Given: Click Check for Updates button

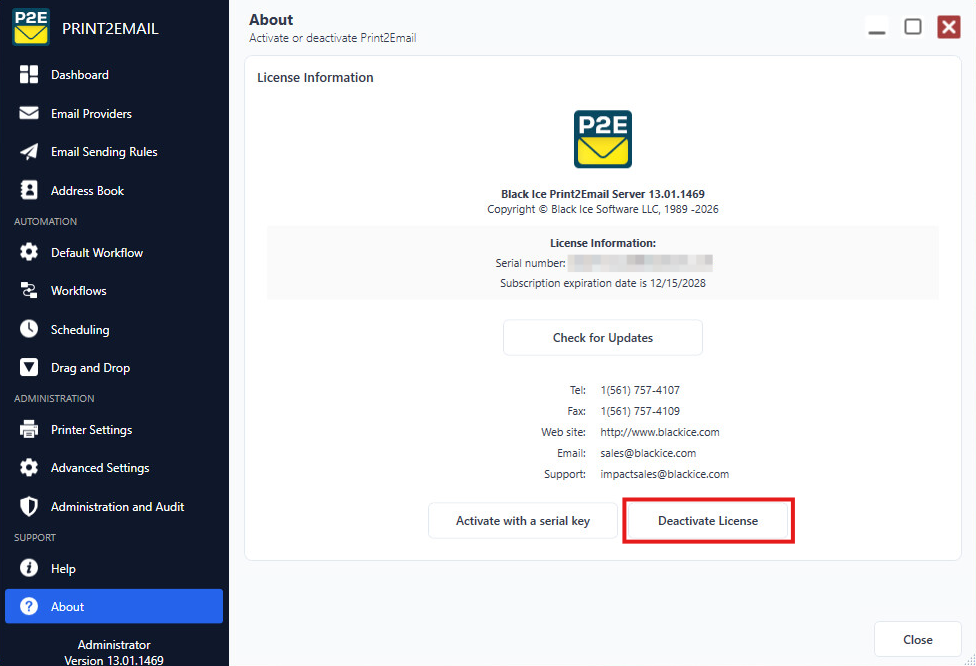Looking at the screenshot, I should 603,337.
